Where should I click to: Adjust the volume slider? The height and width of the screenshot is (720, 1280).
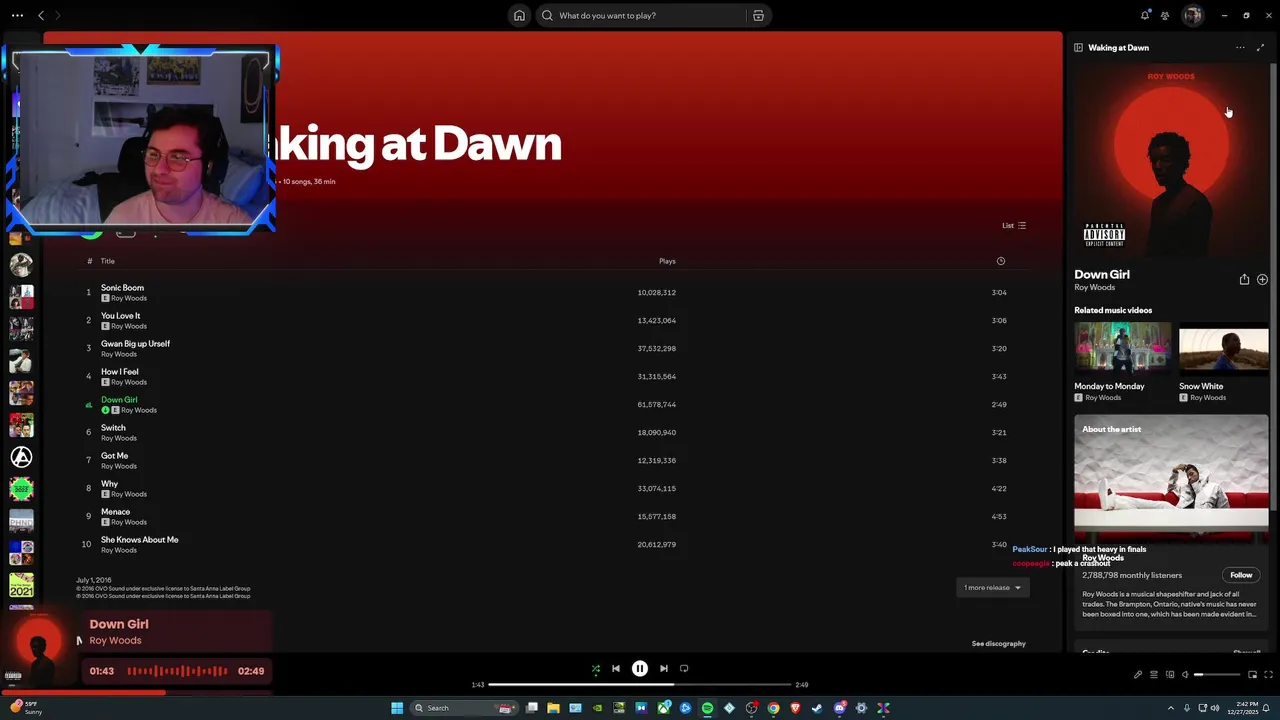(x=1217, y=675)
